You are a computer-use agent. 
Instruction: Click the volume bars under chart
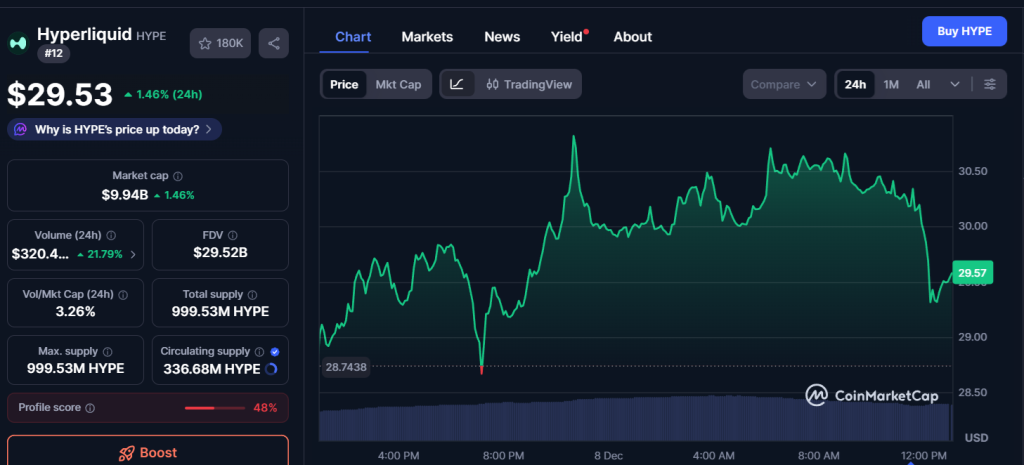pos(635,418)
